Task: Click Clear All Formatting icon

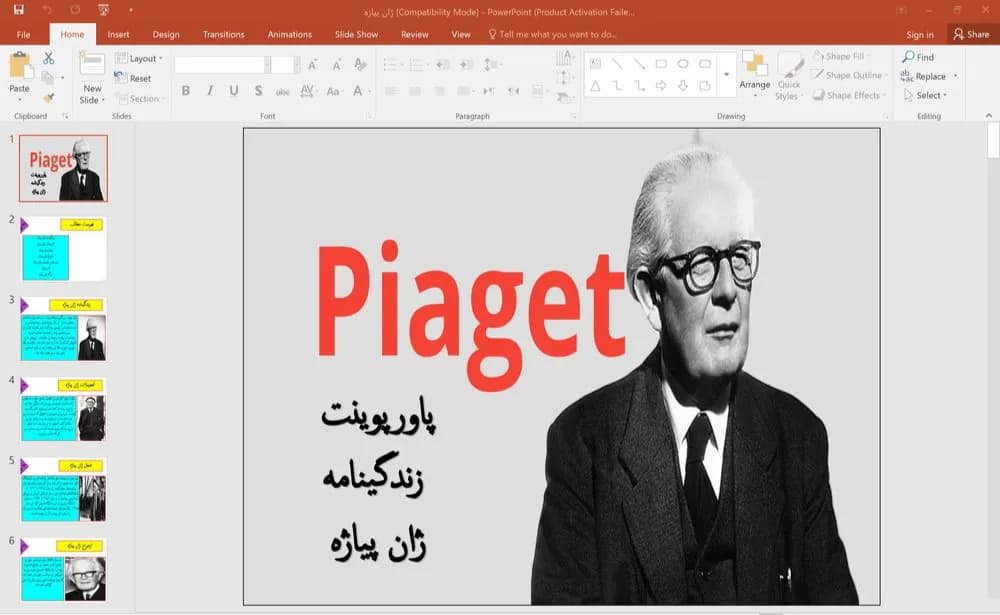Action: (x=360, y=64)
